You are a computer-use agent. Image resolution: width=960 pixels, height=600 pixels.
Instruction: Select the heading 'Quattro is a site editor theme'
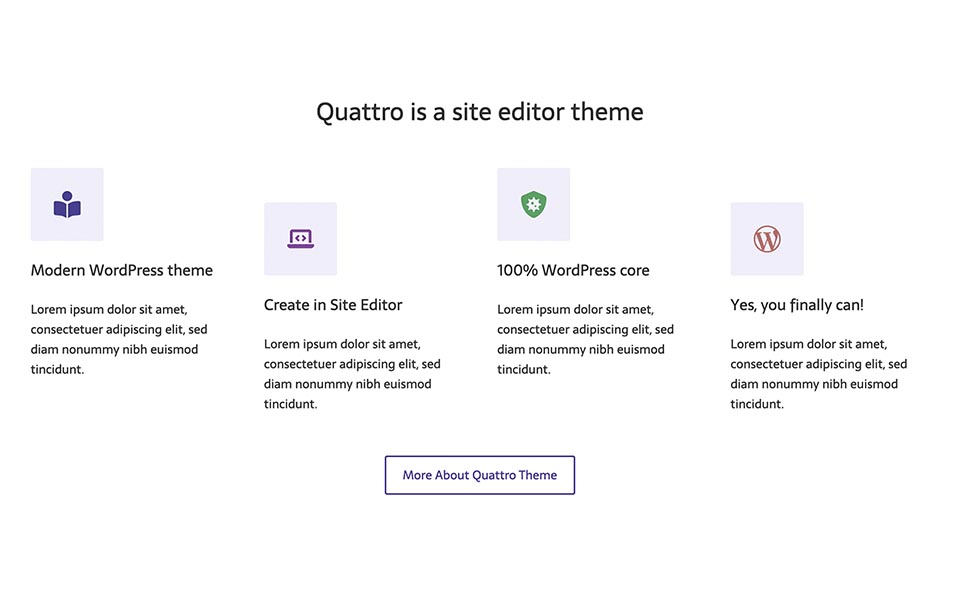coord(480,112)
